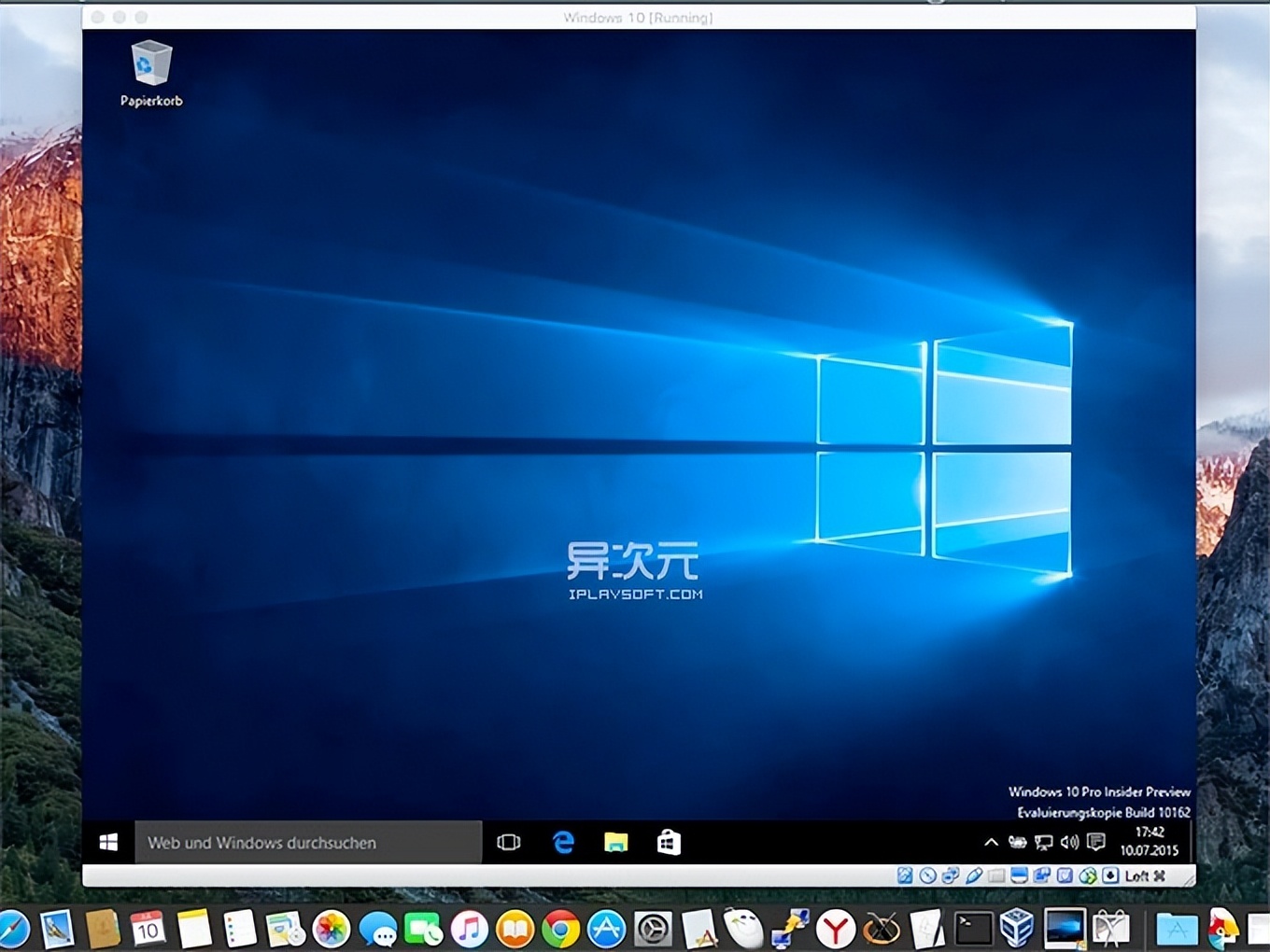Click the USB devices status icon in VirtualBox statusbar
1270x952 pixels.
tap(1040, 875)
